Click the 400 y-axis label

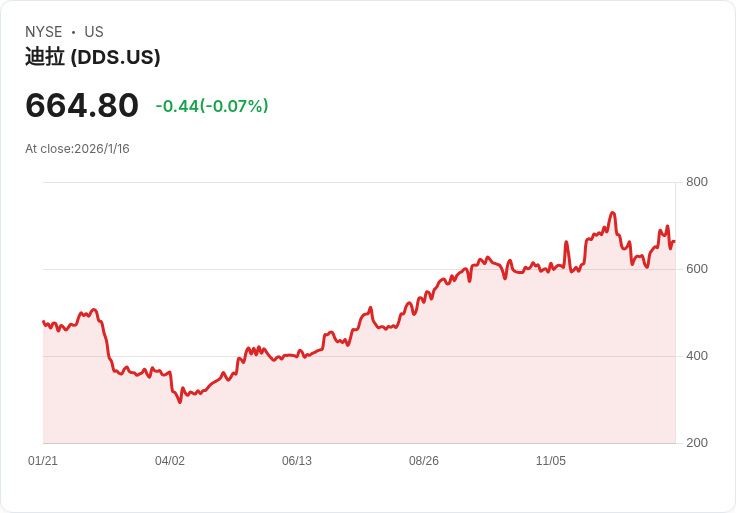pos(696,356)
